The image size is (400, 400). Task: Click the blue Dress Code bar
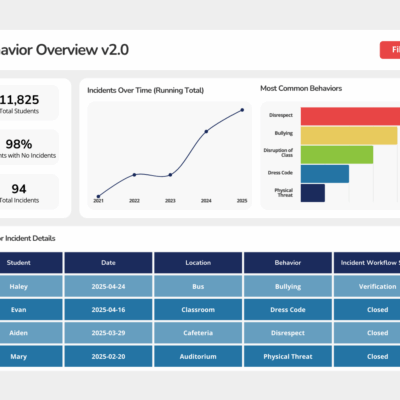click(325, 174)
